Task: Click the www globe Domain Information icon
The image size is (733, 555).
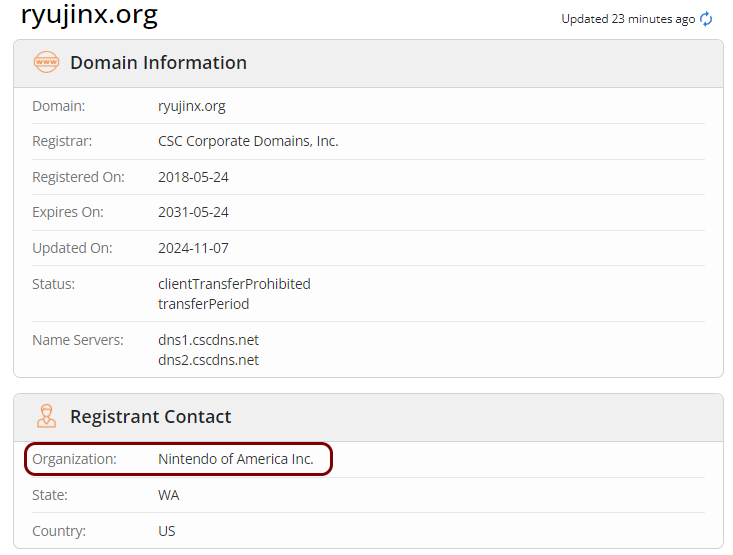Action: coord(46,63)
